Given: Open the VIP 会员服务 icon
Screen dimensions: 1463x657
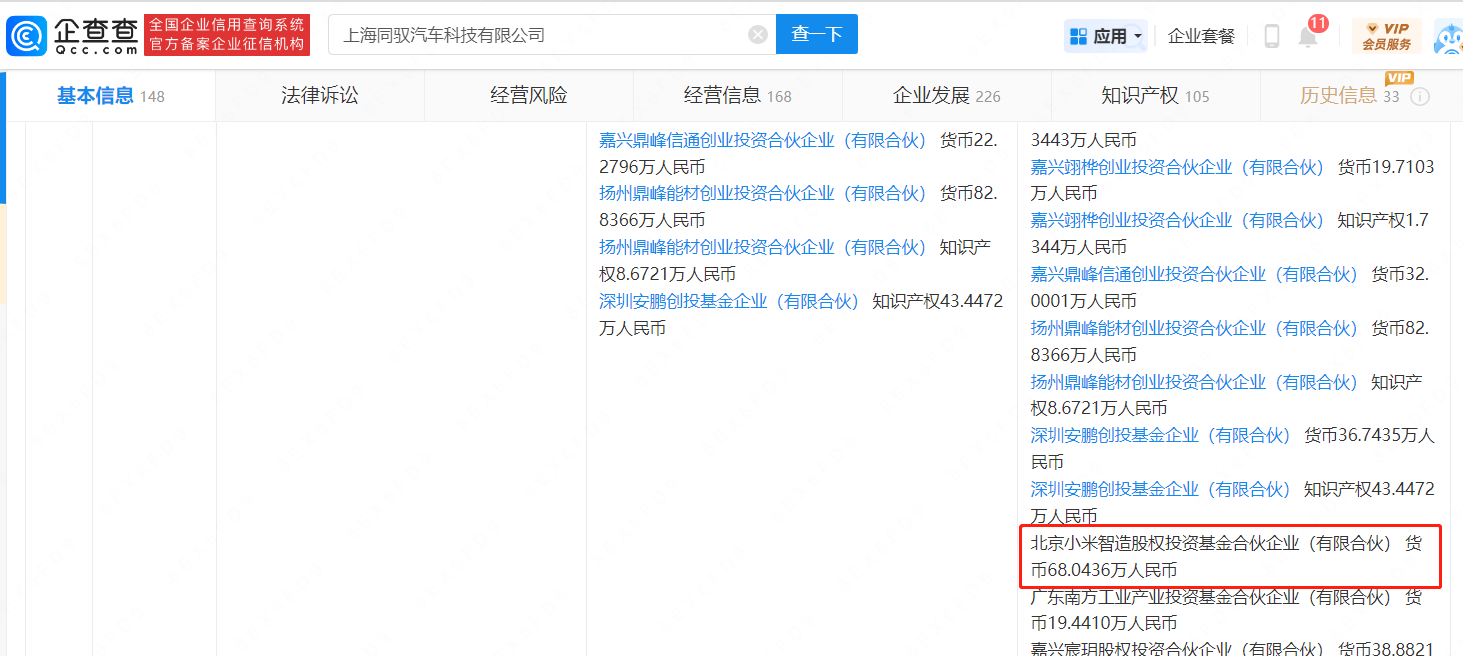Looking at the screenshot, I should coord(1386,36).
